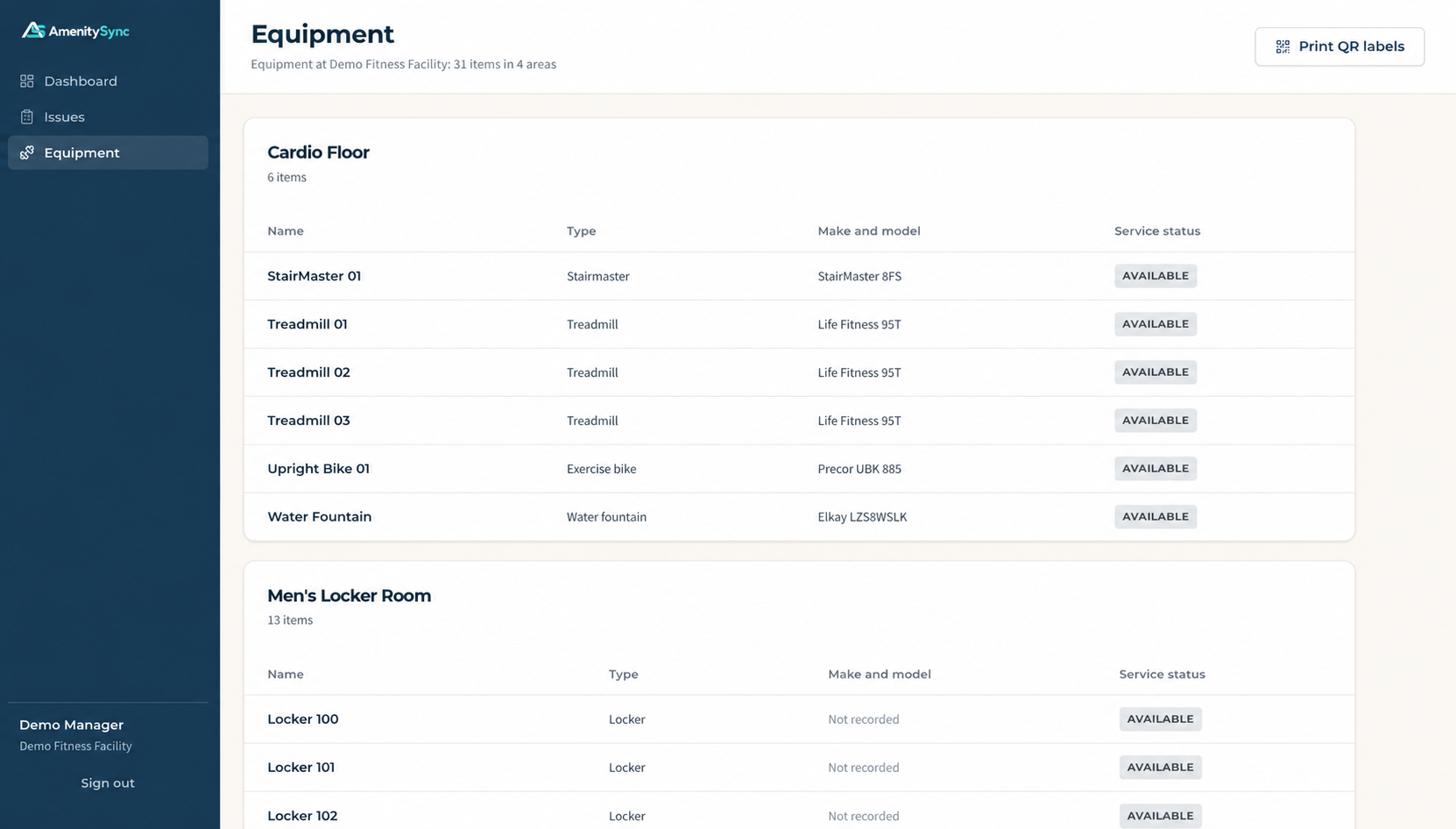Open Locker 100 in Men's Locker Room
This screenshot has height=829, width=1456.
click(303, 719)
